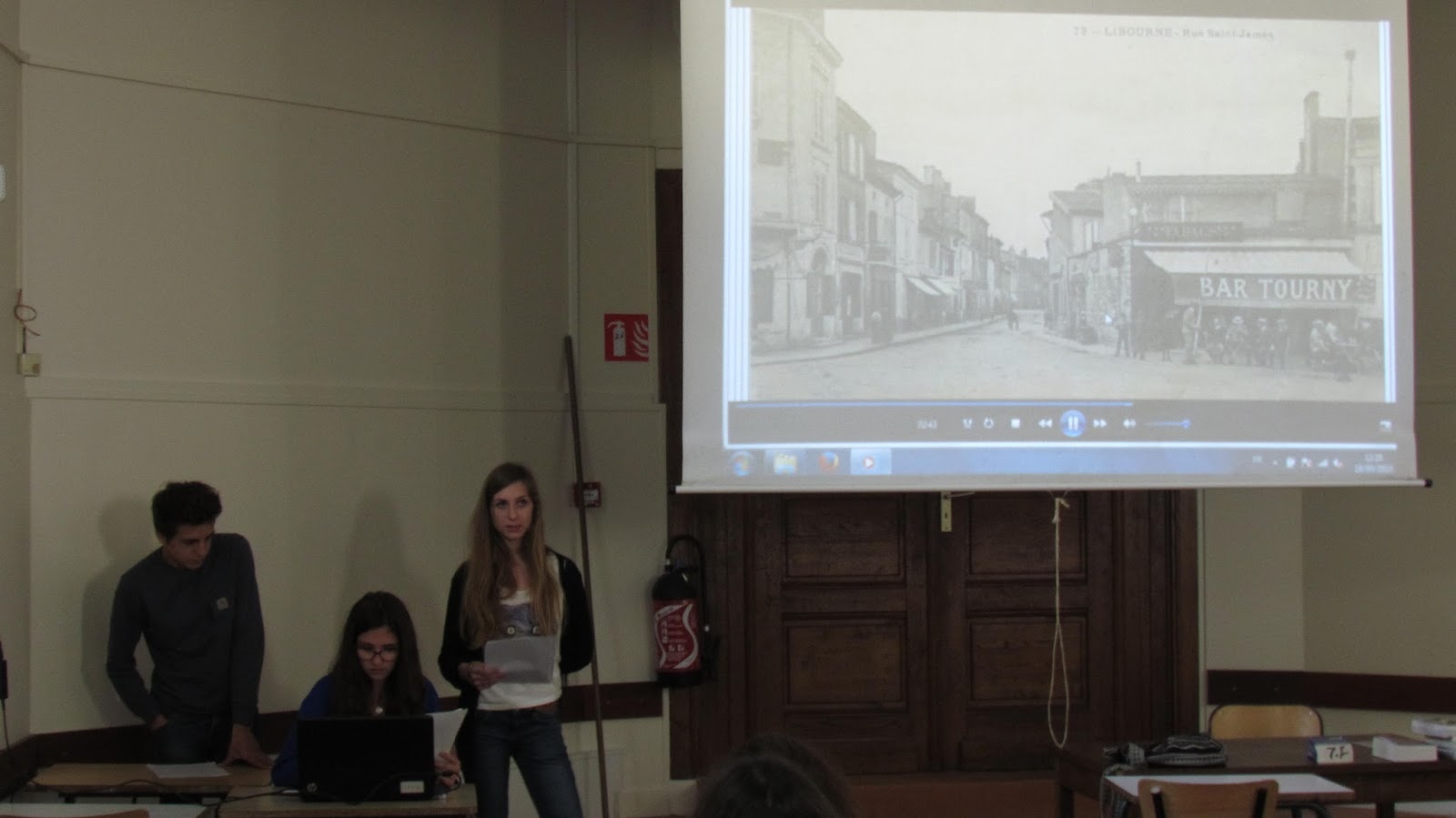The width and height of the screenshot is (1456, 818).
Task: Toggle shuffle mode in the player
Action: click(x=967, y=423)
